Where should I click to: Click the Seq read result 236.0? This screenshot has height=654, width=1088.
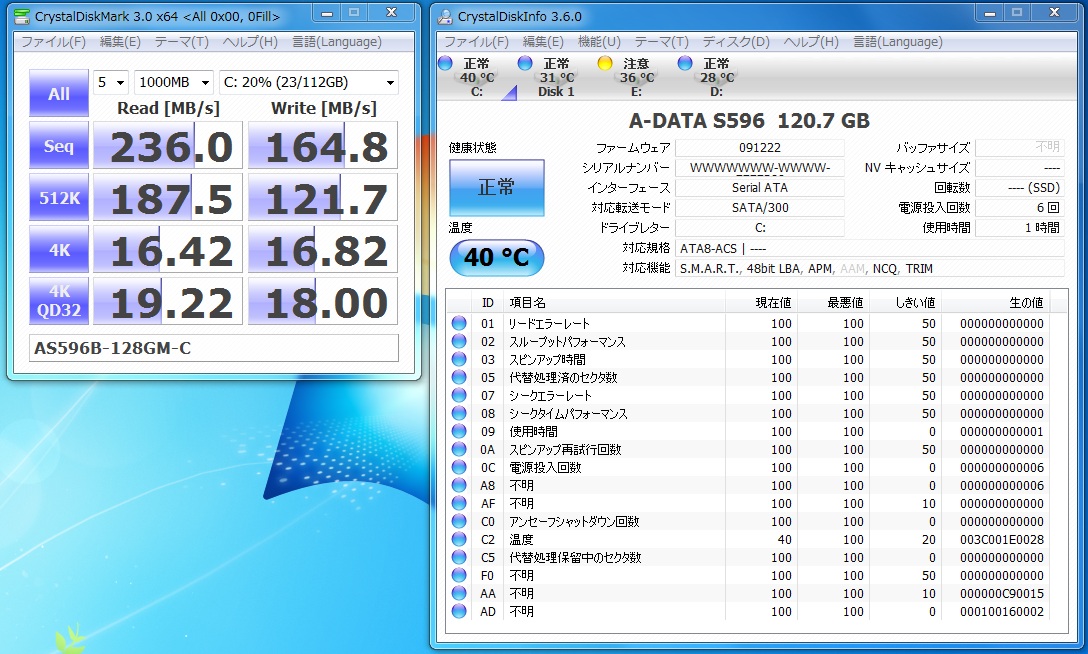[x=168, y=146]
